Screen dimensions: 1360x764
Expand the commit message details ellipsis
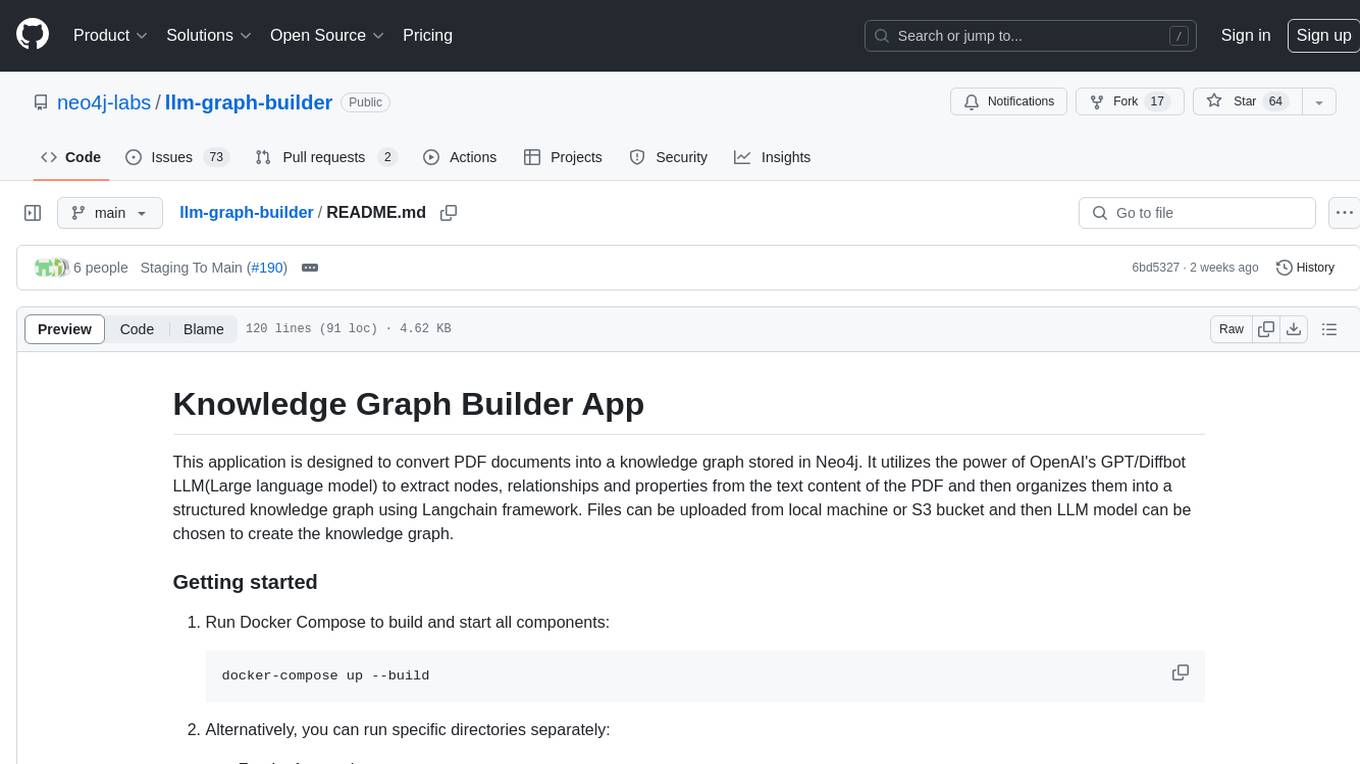click(x=310, y=268)
